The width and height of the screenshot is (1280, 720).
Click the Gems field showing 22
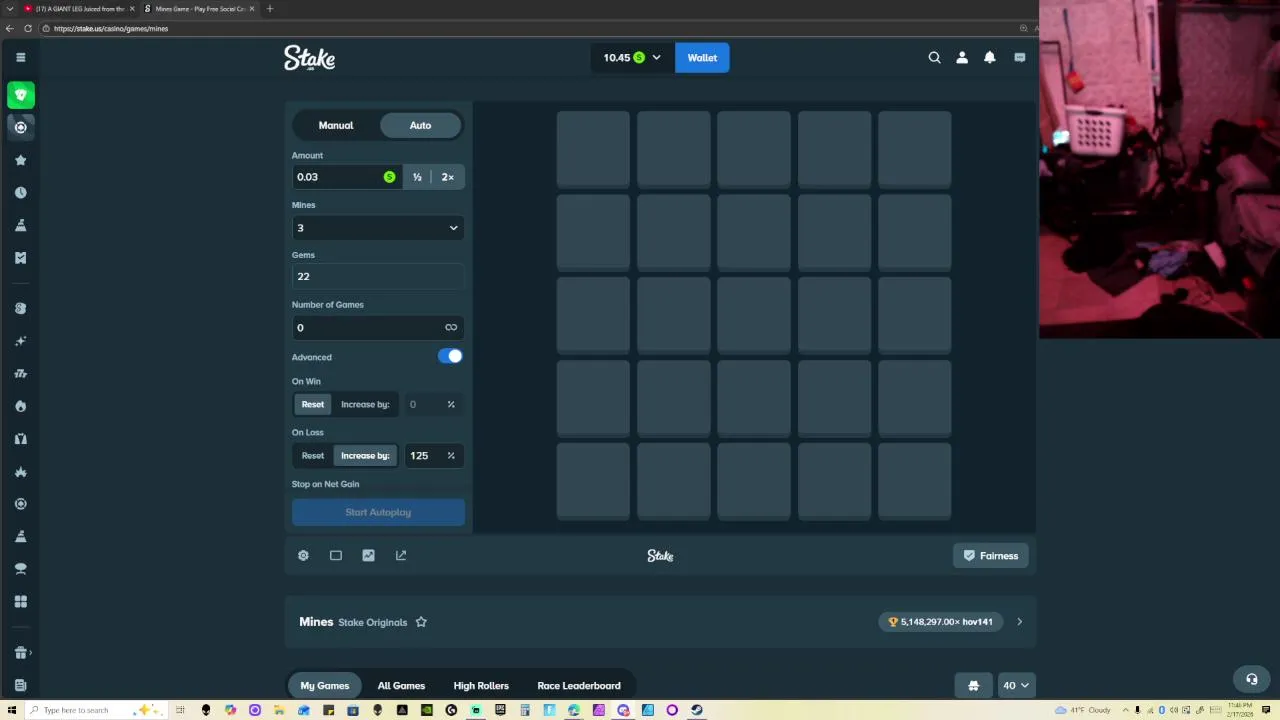(378, 276)
